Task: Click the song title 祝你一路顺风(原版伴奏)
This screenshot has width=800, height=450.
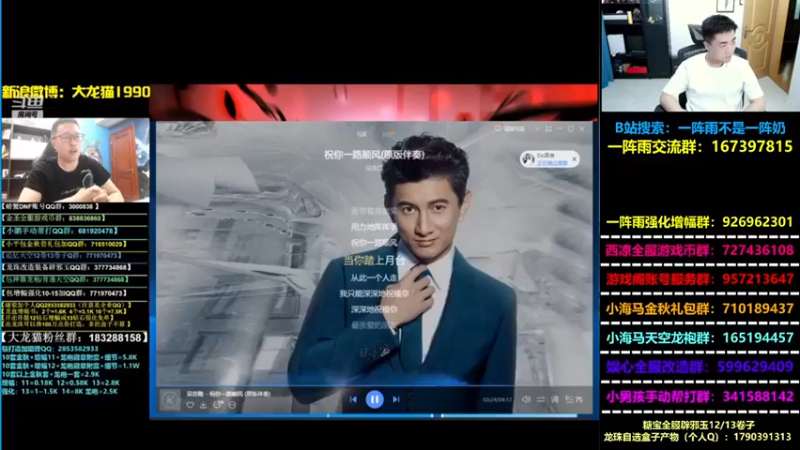Action: click(374, 154)
